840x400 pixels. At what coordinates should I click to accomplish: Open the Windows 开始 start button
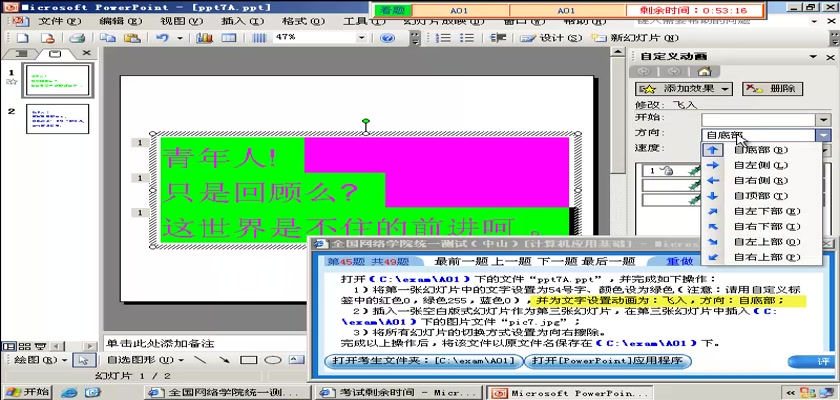[27, 392]
